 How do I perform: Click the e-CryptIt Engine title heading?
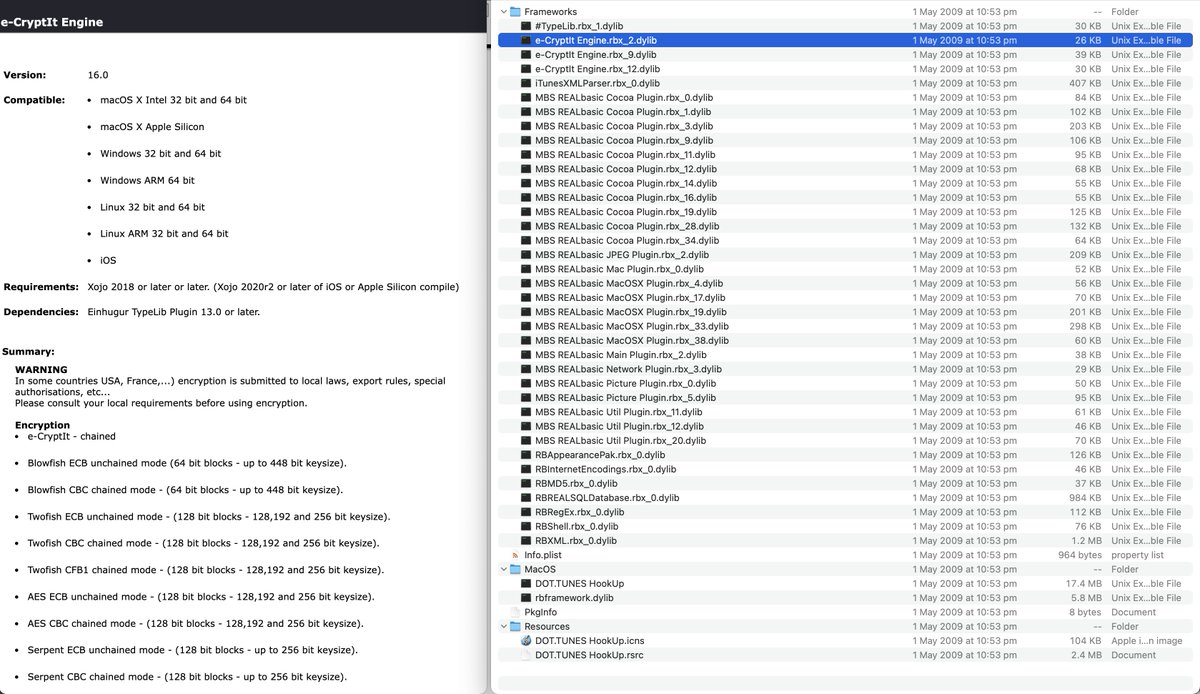(x=51, y=22)
